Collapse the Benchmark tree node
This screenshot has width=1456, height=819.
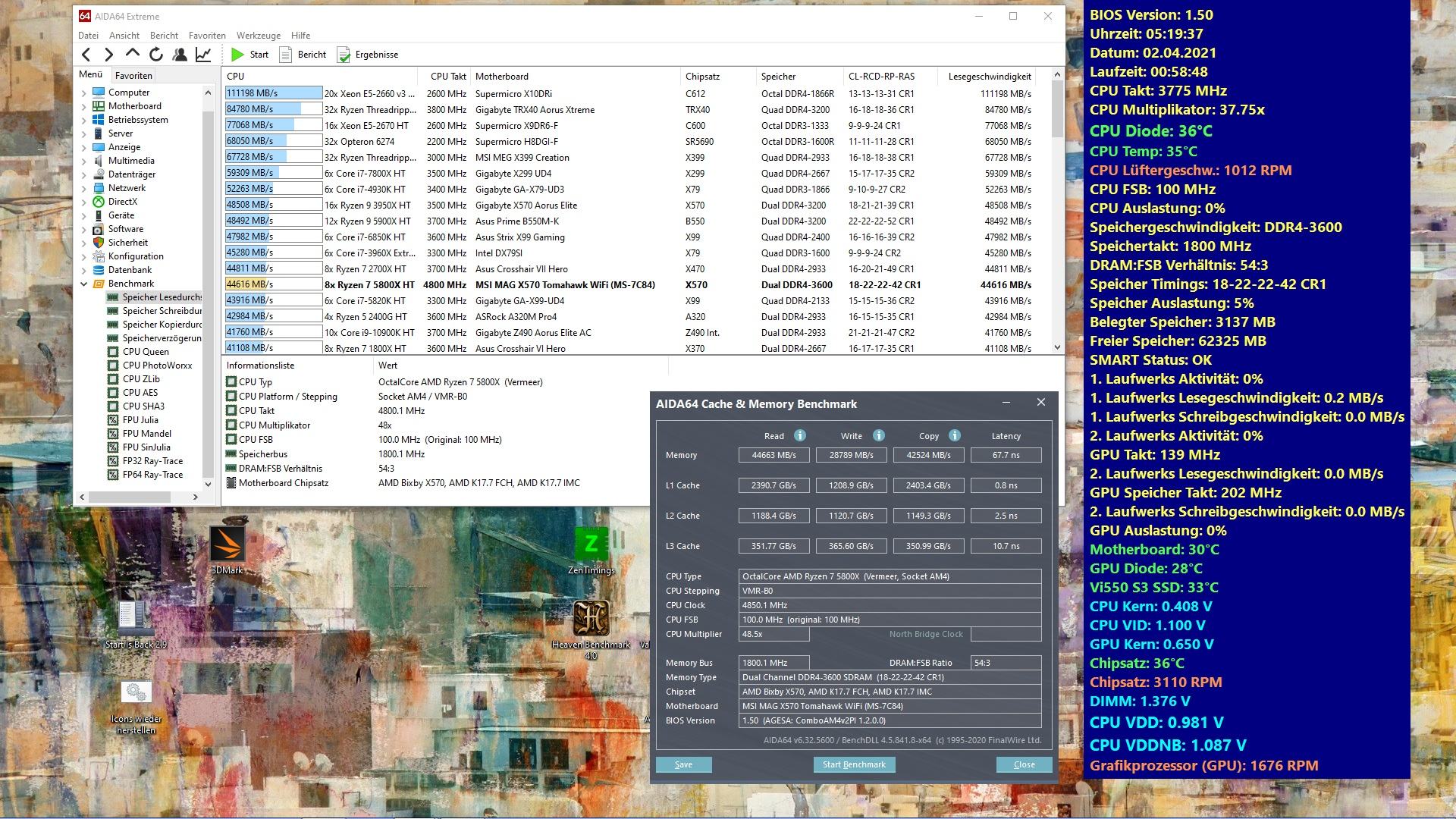coord(83,284)
